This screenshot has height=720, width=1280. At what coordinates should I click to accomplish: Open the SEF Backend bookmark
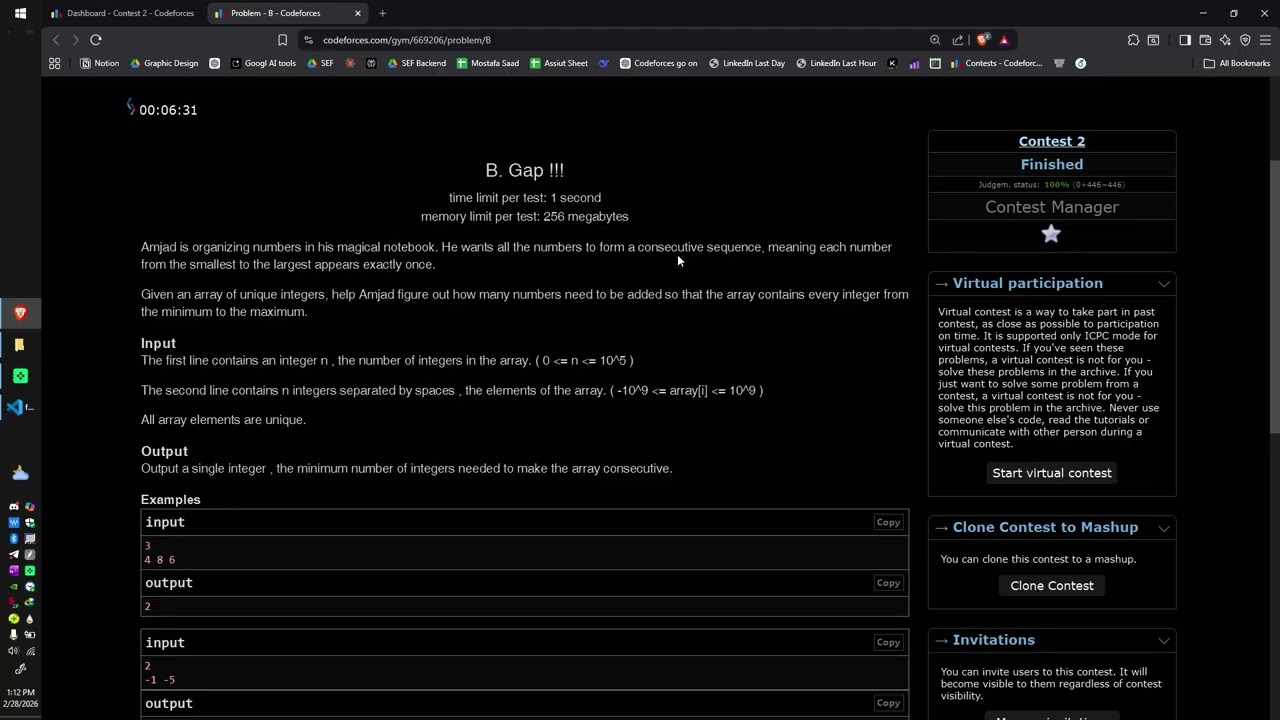point(416,63)
